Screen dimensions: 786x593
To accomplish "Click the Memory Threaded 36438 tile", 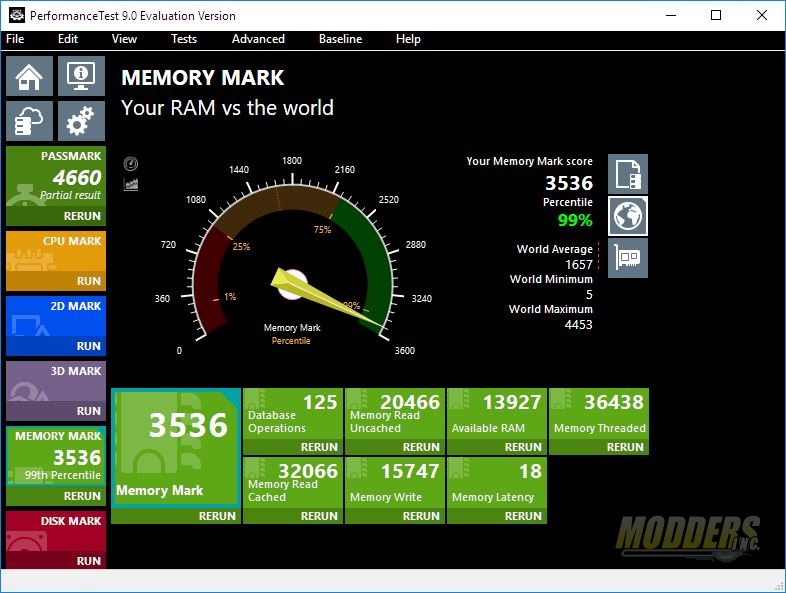I will (599, 414).
